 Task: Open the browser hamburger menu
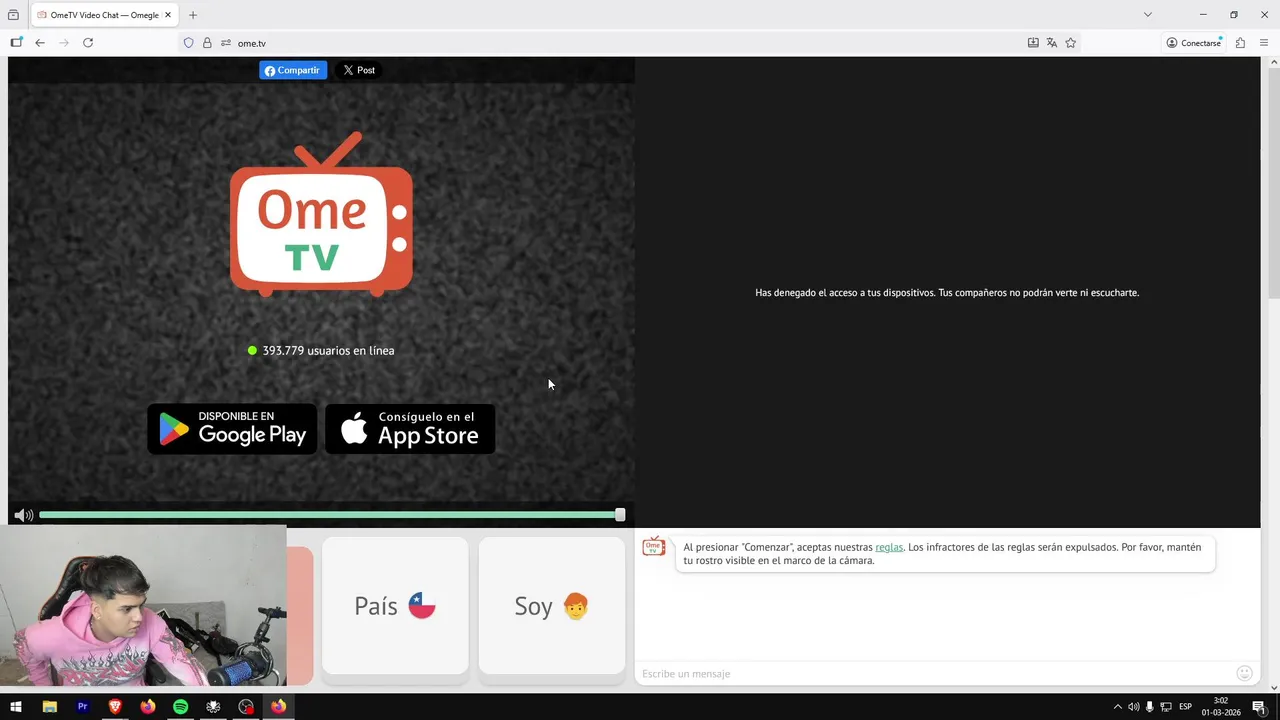pos(1264,43)
